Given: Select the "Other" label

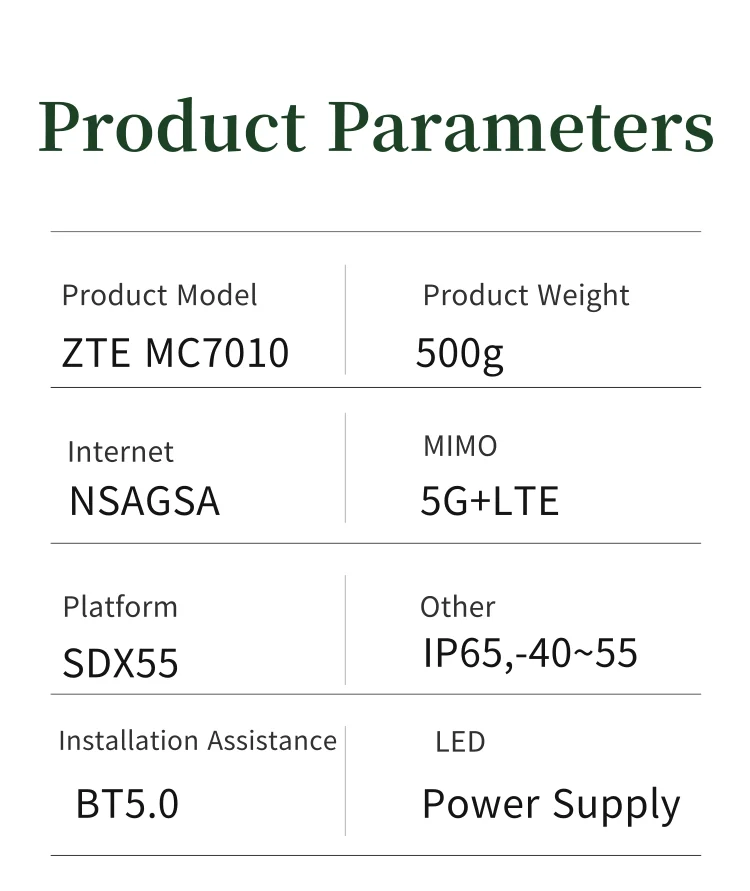Looking at the screenshot, I should 457,607.
